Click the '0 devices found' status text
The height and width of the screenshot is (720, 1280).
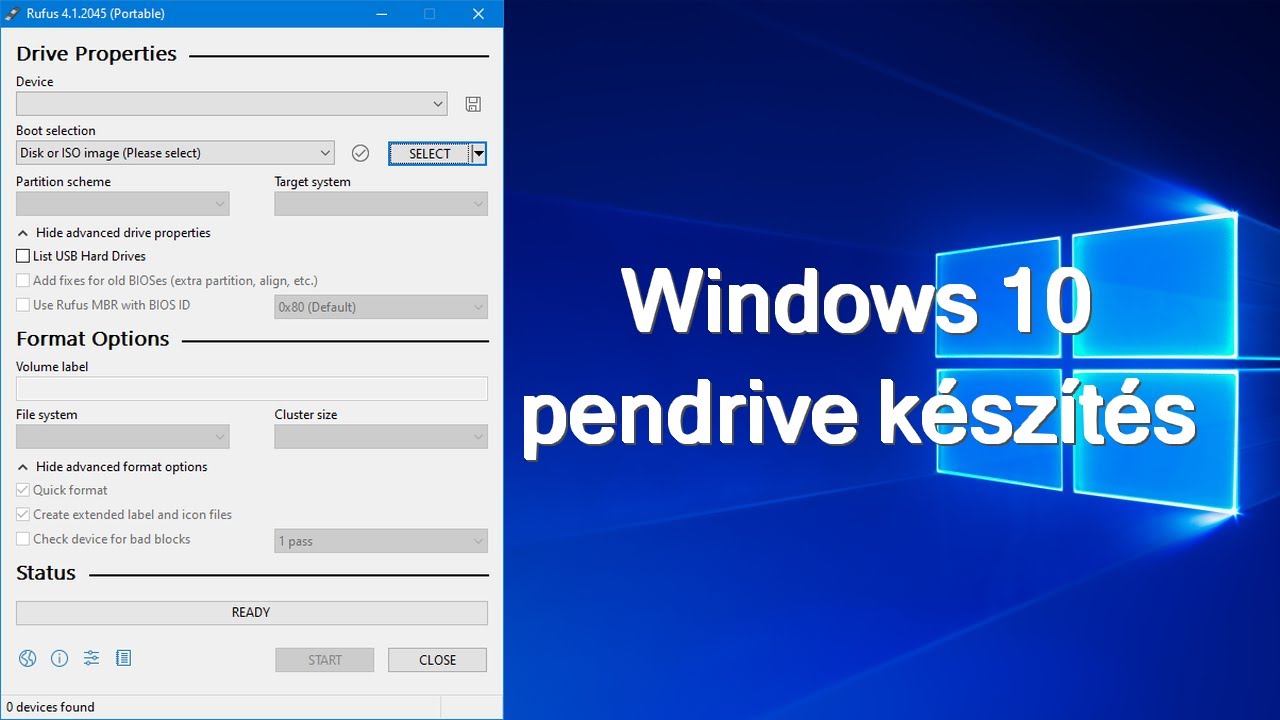(50, 707)
